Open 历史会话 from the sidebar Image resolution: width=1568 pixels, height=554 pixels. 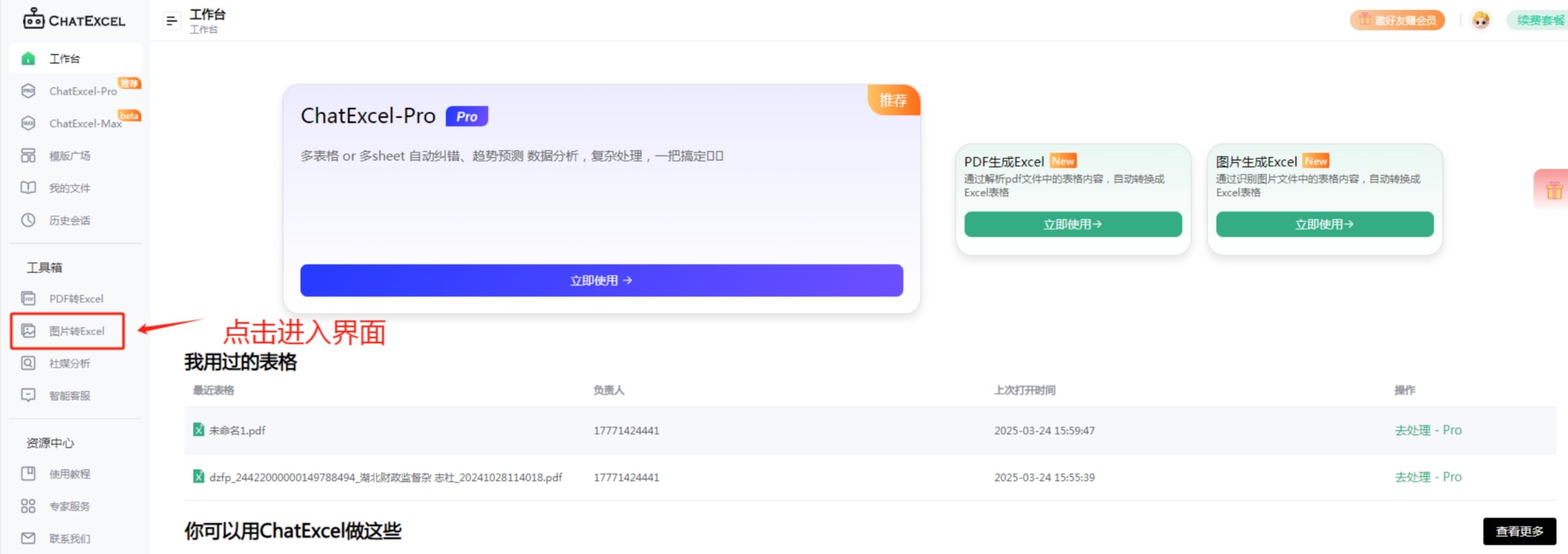click(x=69, y=220)
